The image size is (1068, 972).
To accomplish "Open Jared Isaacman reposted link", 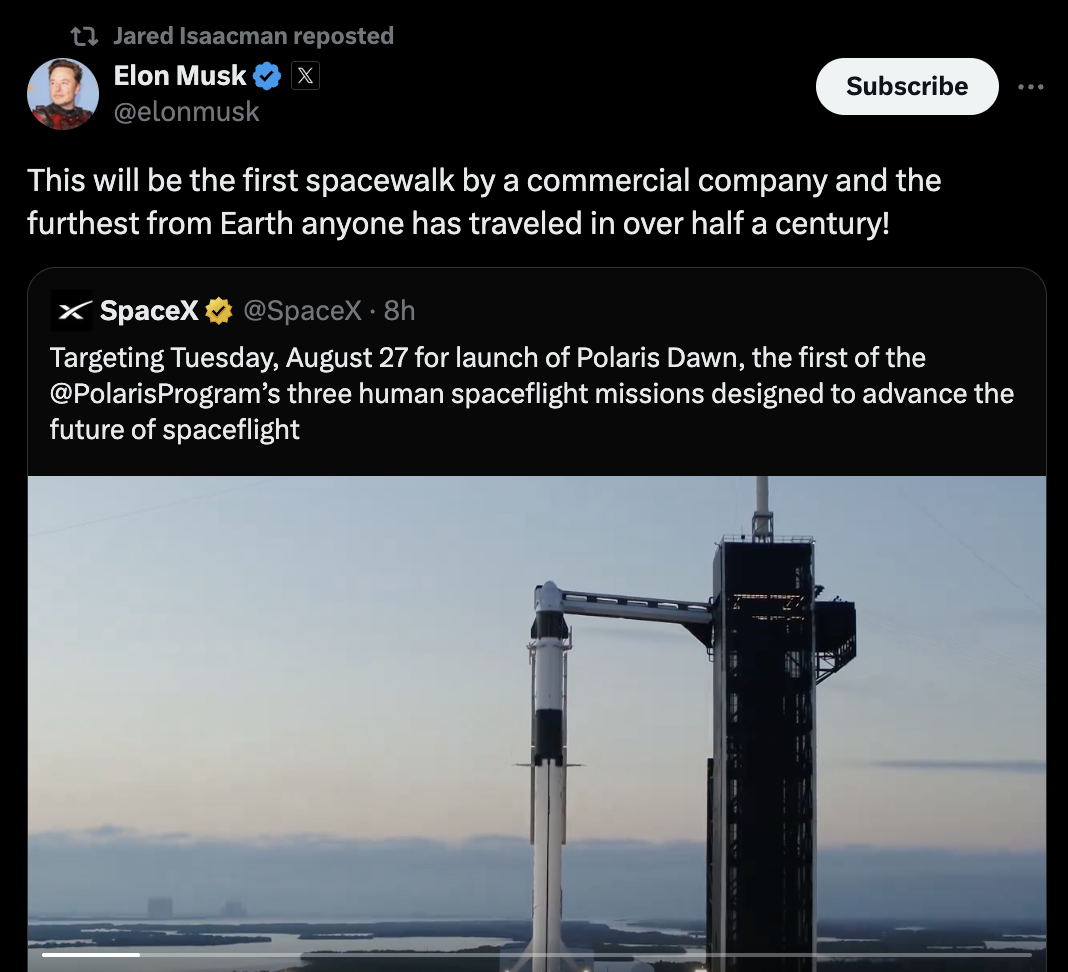I will tap(253, 36).
